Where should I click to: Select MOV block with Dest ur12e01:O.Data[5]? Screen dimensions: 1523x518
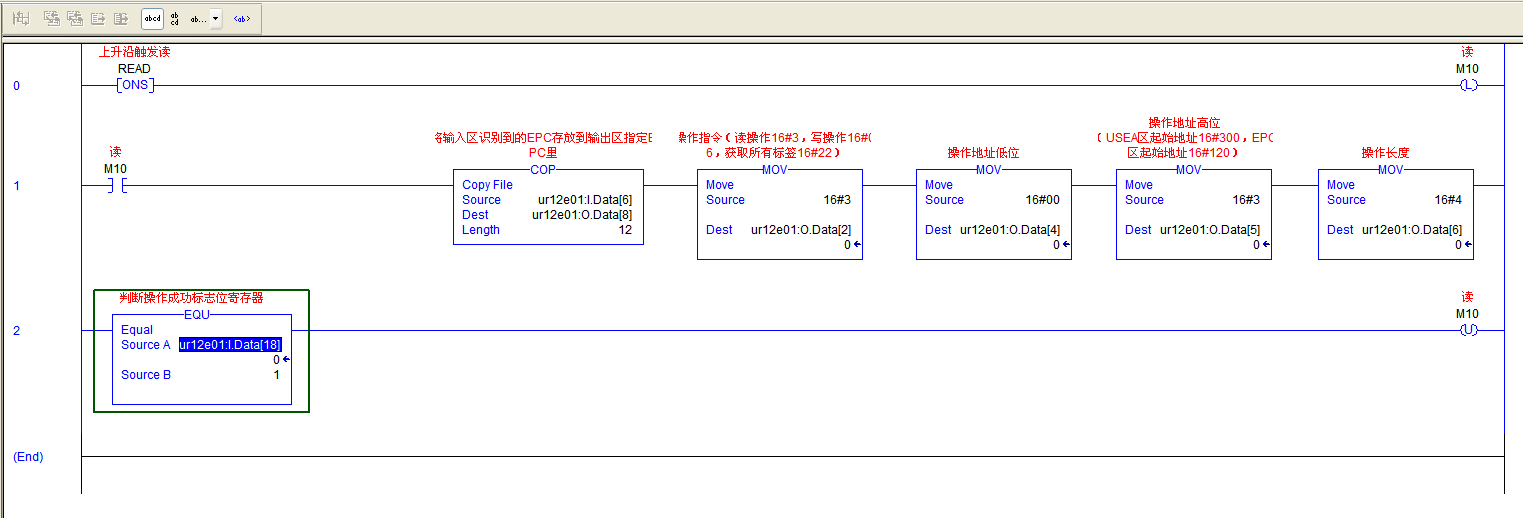pyautogui.click(x=1193, y=214)
